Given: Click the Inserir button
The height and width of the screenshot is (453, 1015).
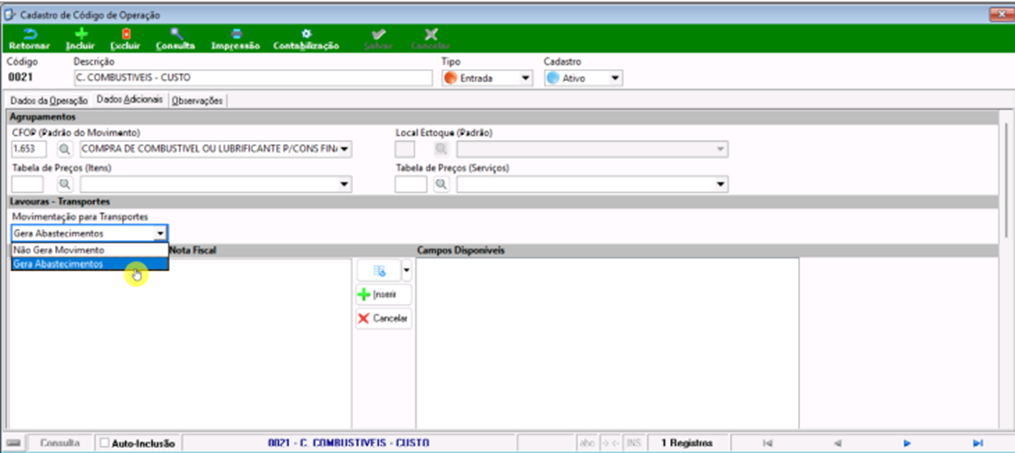Looking at the screenshot, I should pyautogui.click(x=383, y=294).
